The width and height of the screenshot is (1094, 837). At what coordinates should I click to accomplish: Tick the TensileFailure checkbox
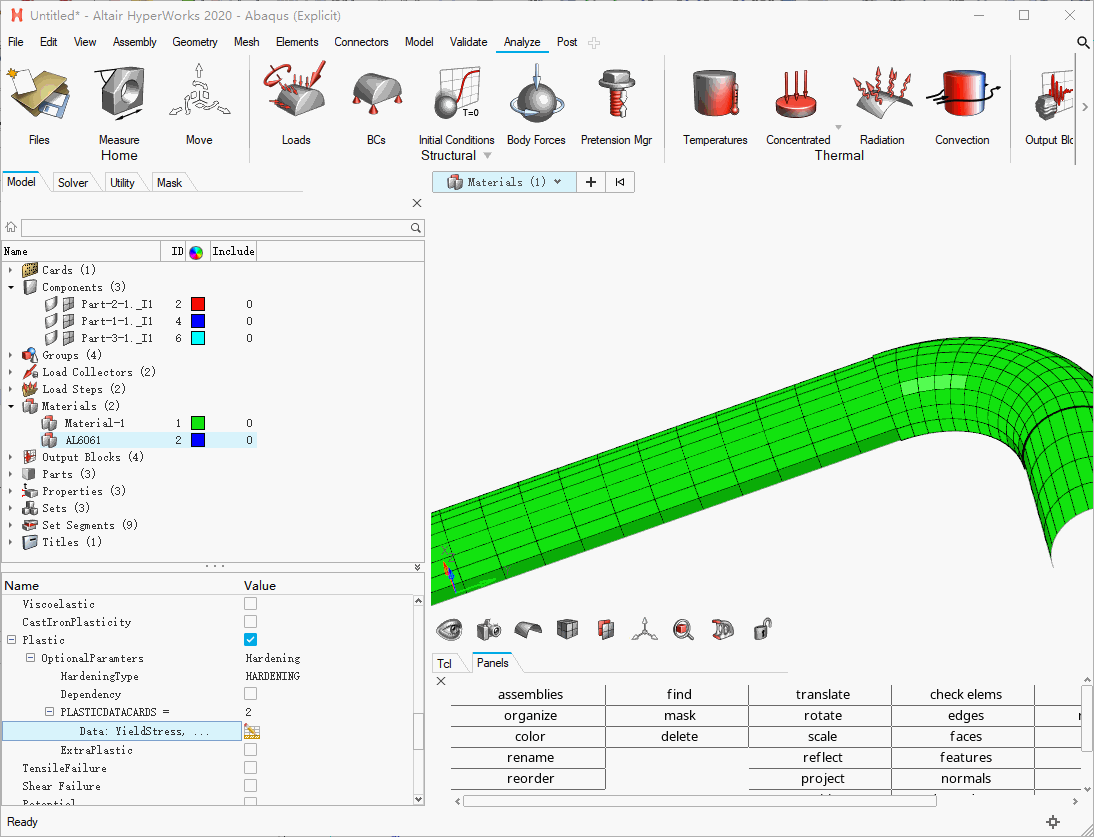[250, 768]
